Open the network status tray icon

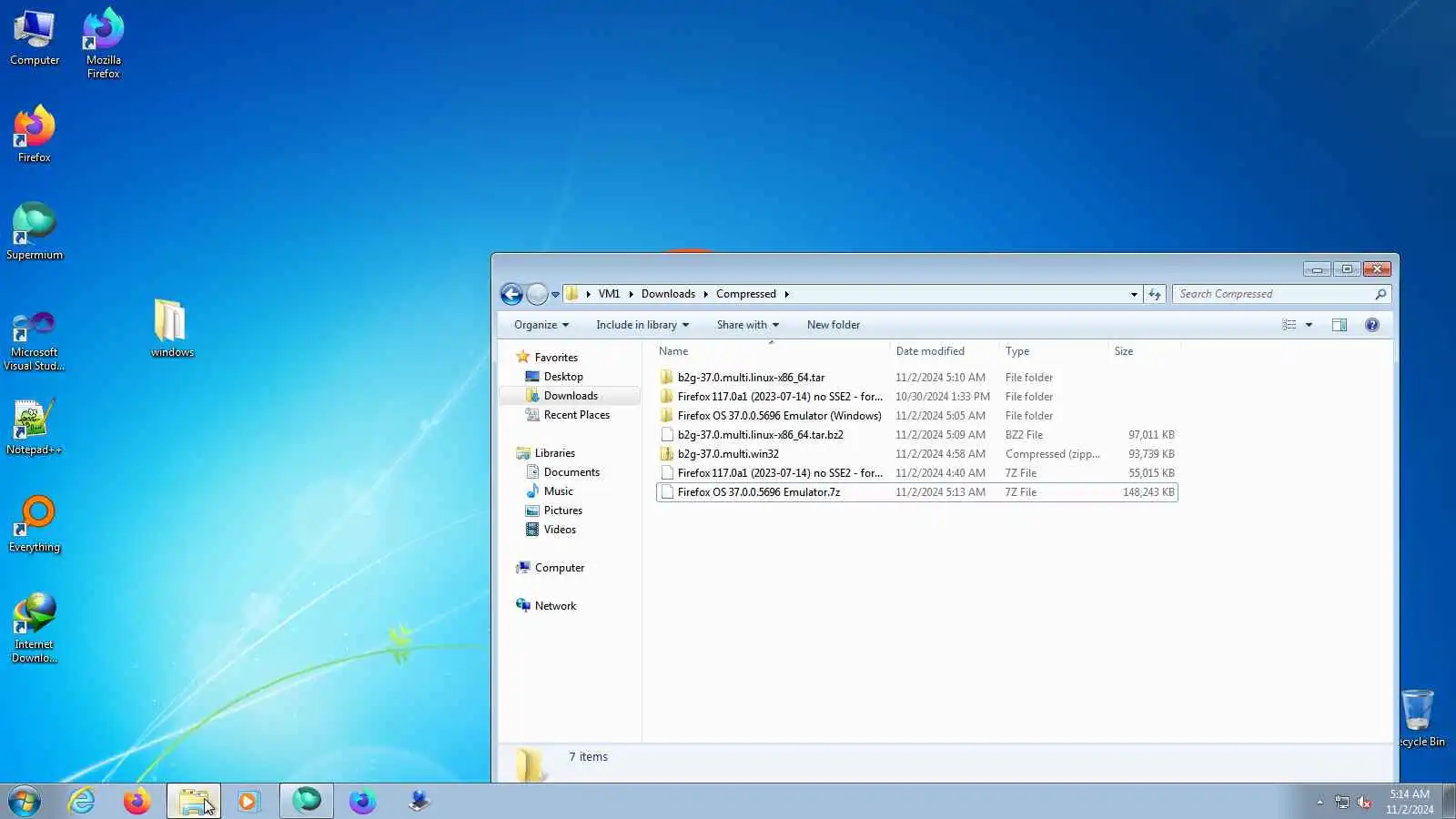point(1341,802)
